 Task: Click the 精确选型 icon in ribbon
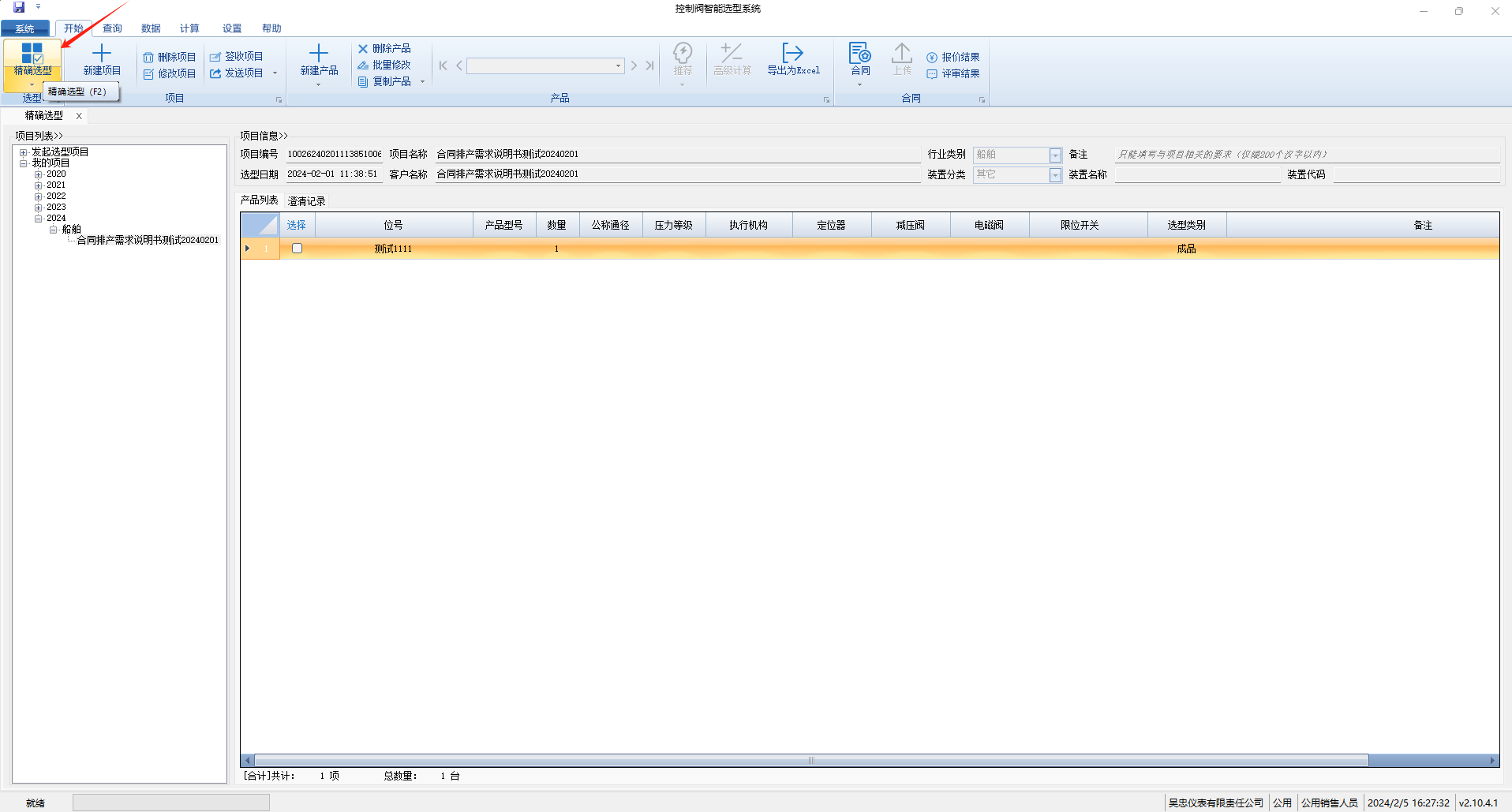pos(32,54)
